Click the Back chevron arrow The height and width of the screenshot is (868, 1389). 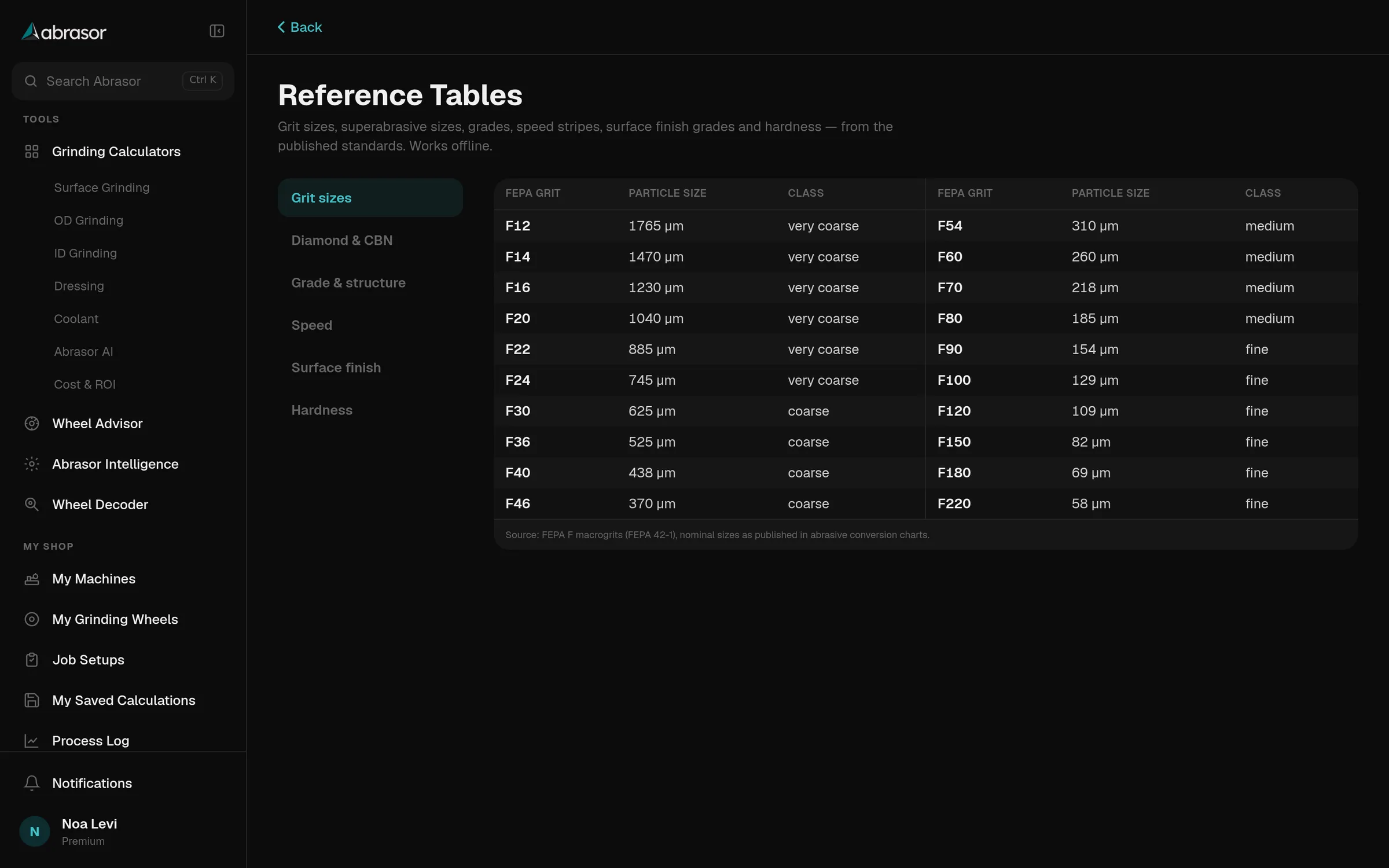coord(281,27)
